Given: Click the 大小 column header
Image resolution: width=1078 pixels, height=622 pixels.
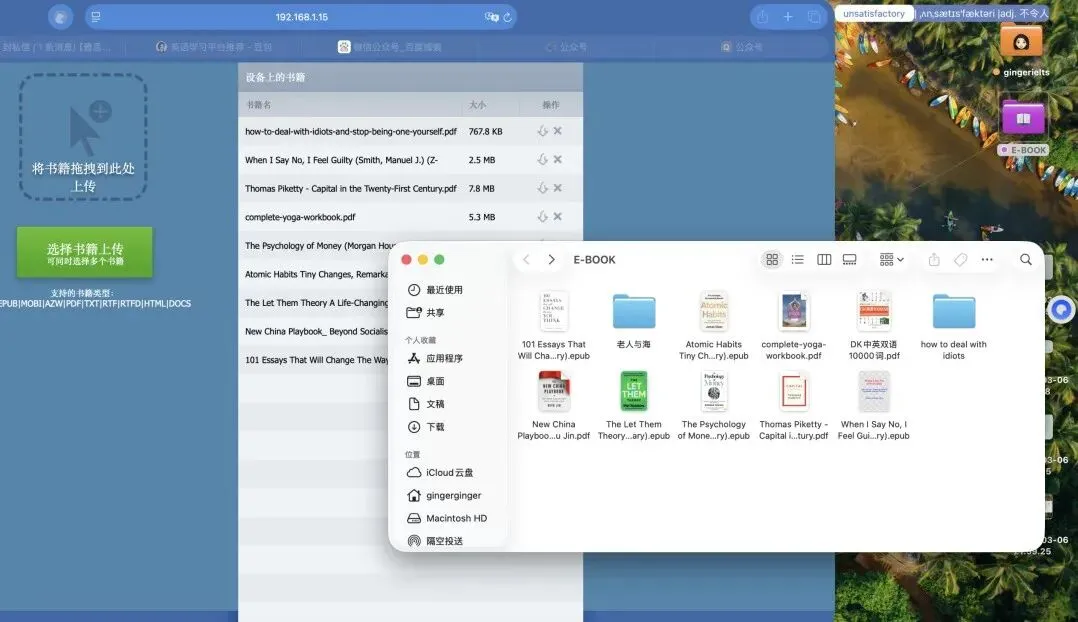Looking at the screenshot, I should 477,105.
